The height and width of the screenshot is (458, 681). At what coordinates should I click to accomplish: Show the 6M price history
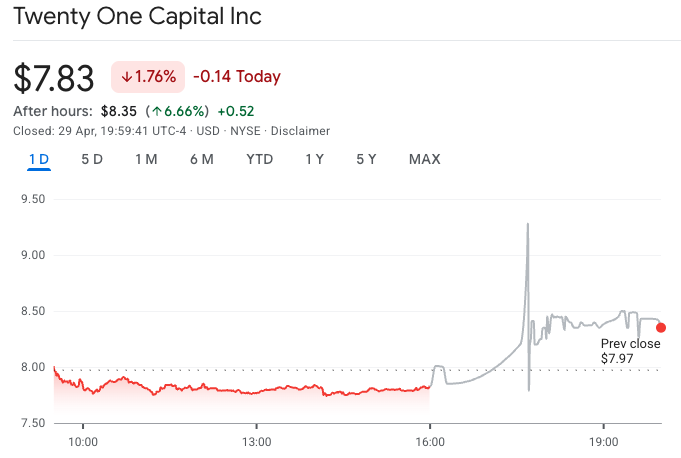click(x=201, y=159)
